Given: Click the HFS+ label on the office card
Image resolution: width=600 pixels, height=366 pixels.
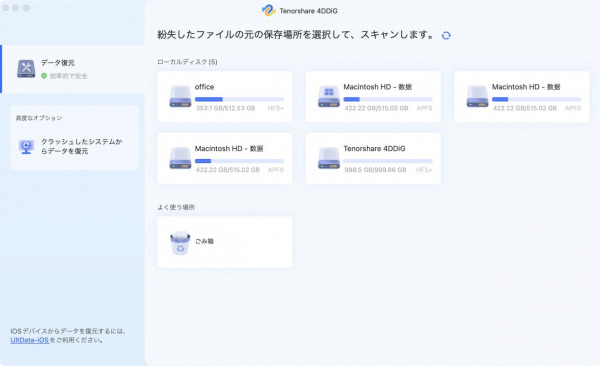Looking at the screenshot, I should pyautogui.click(x=276, y=108).
